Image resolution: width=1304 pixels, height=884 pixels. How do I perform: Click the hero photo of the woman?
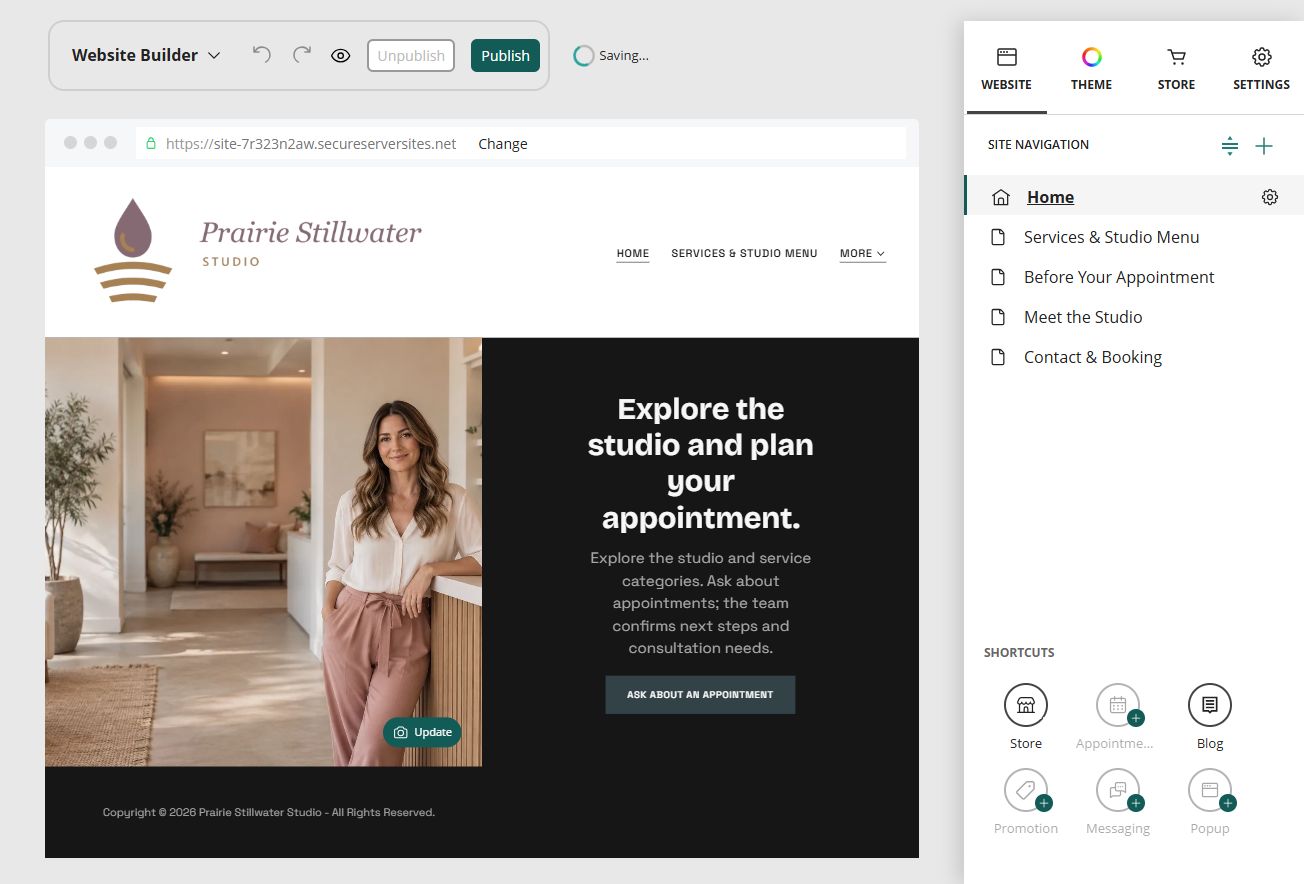[263, 552]
